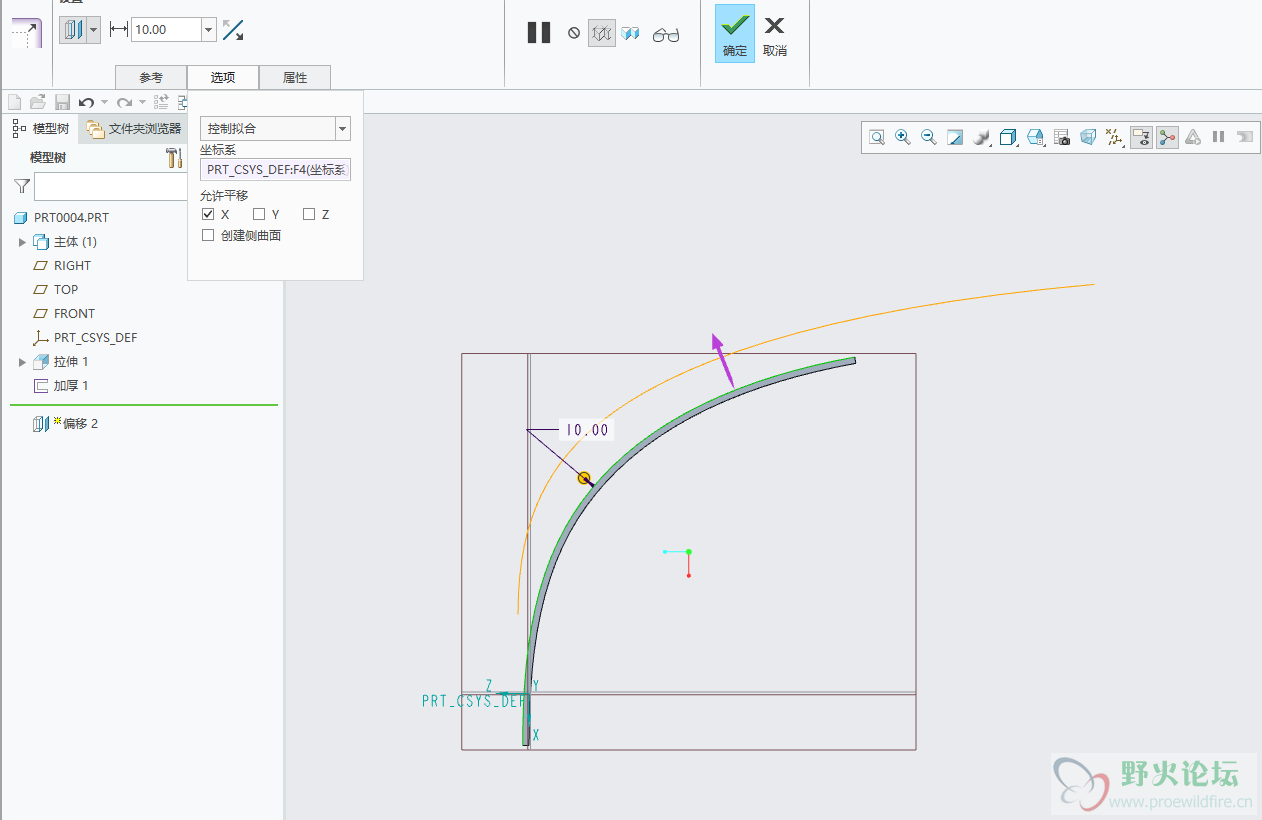
Task: Open the Undo history dropdown arrow
Action: (103, 102)
